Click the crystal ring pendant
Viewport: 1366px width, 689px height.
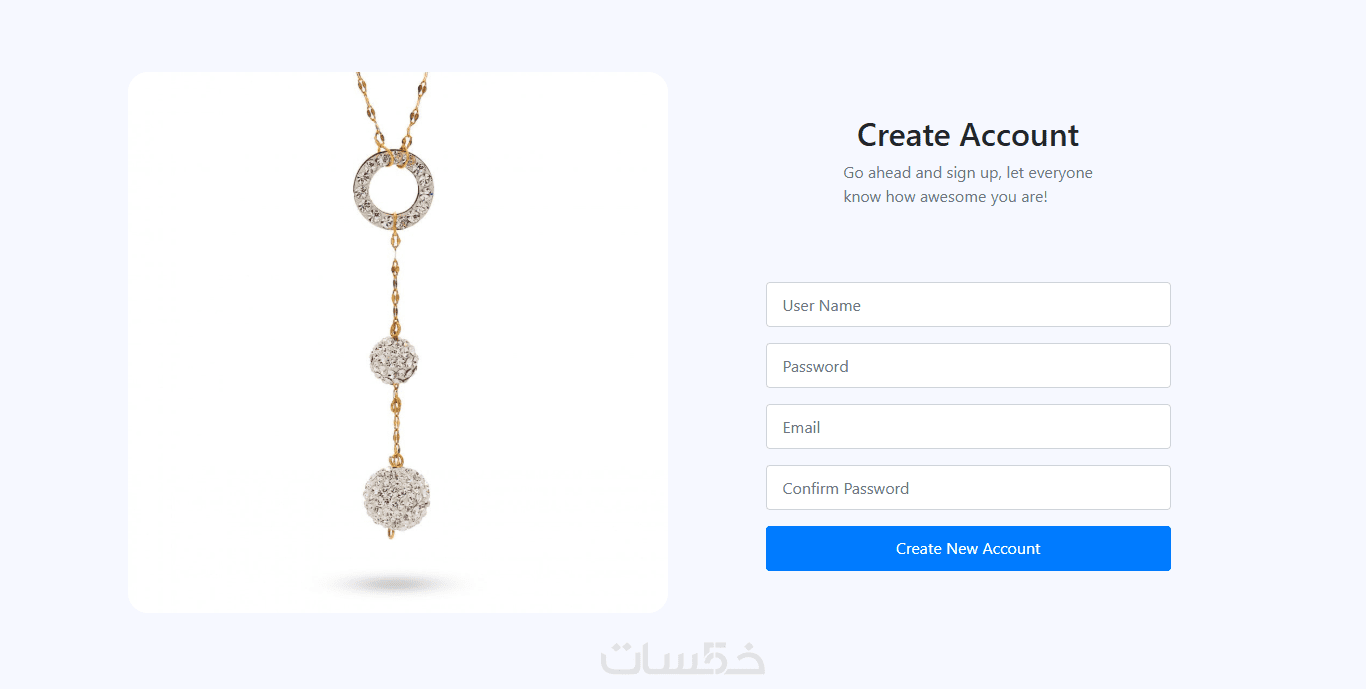(x=393, y=190)
